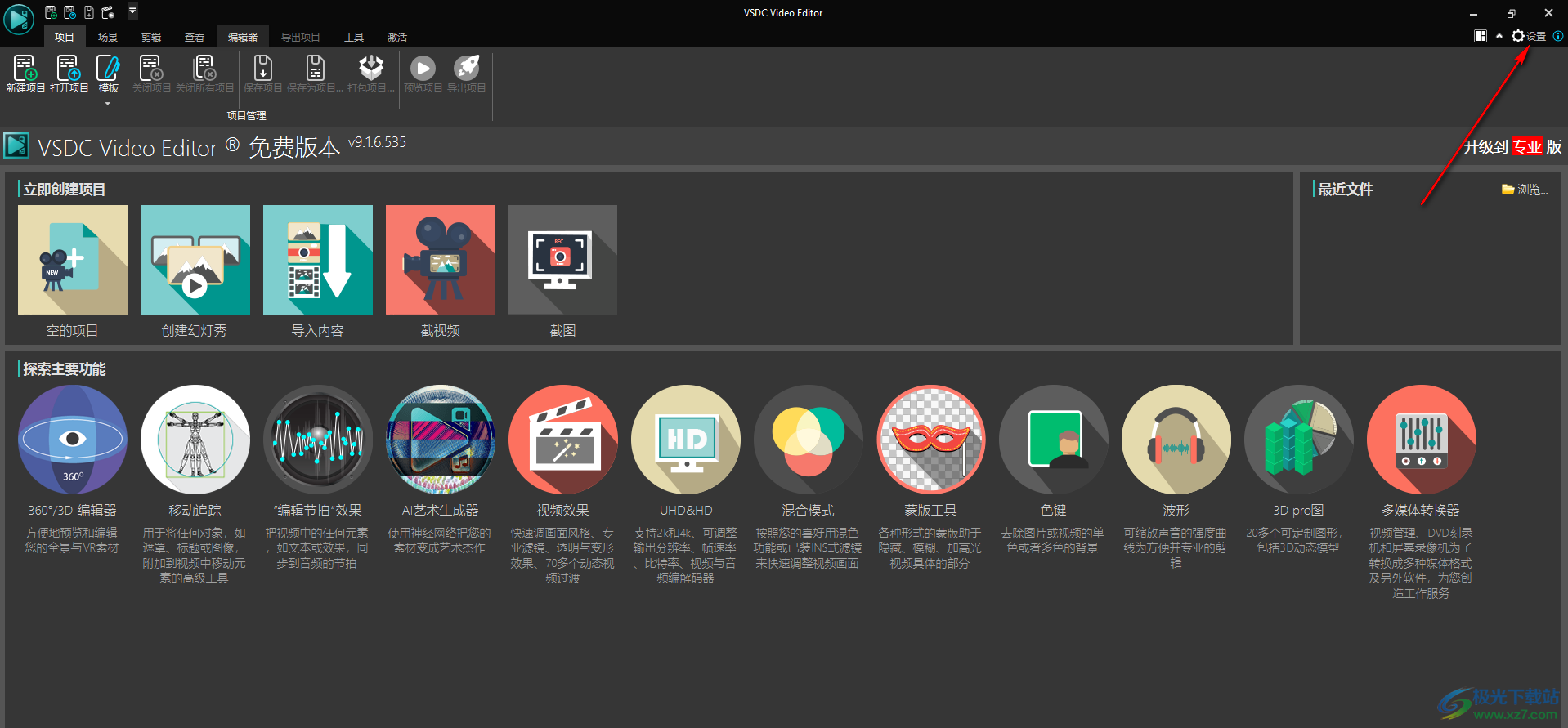Click version text v9.1.6.535
1568x728 pixels.
click(377, 142)
